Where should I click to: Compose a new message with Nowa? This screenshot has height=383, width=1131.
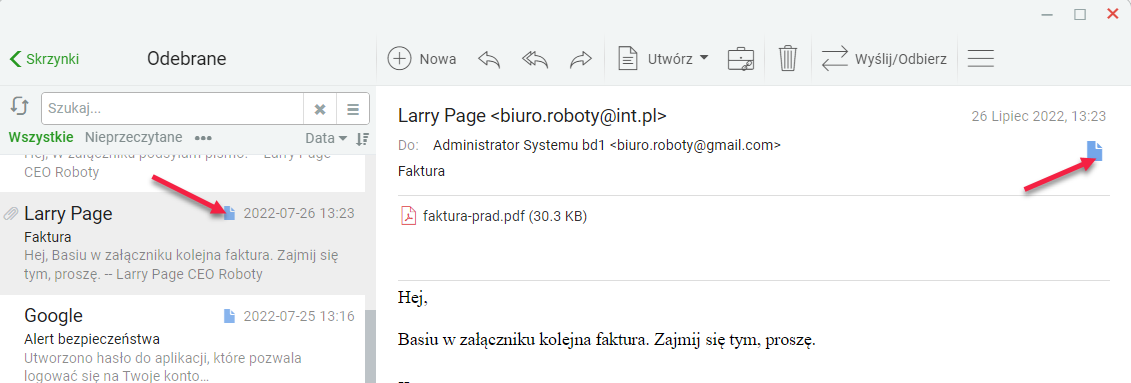point(422,59)
